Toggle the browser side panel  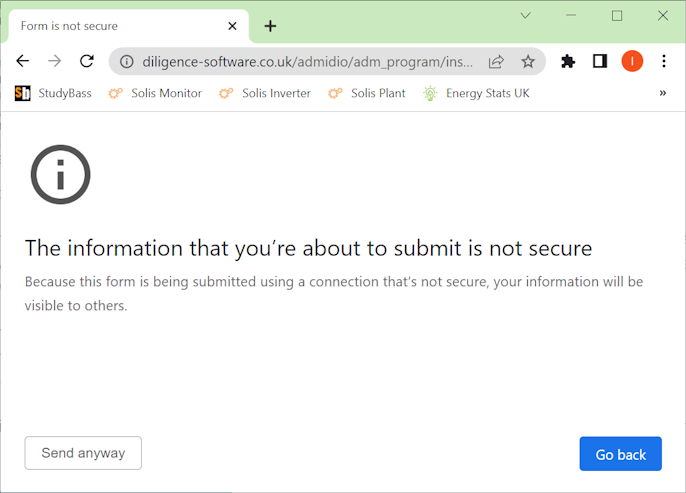coord(600,61)
